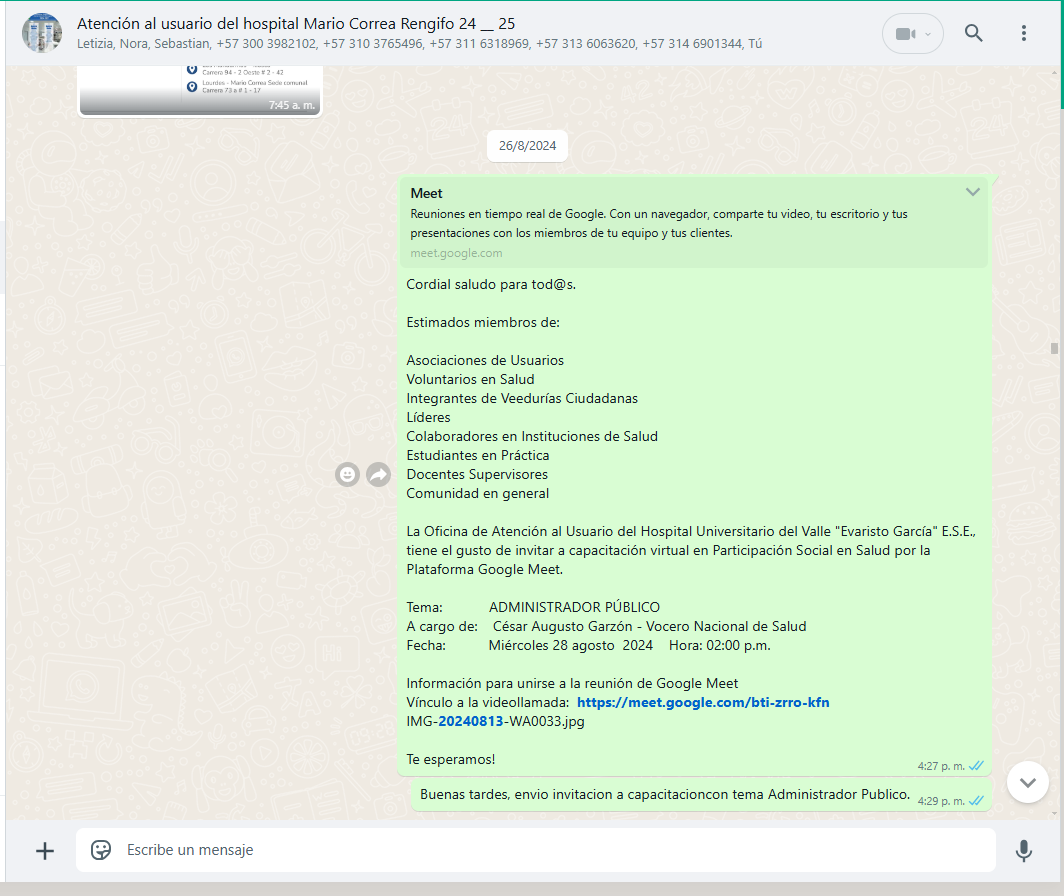Open the meet.google.com/bti-zrro-kfn link
This screenshot has width=1064, height=896.
pyautogui.click(x=703, y=703)
